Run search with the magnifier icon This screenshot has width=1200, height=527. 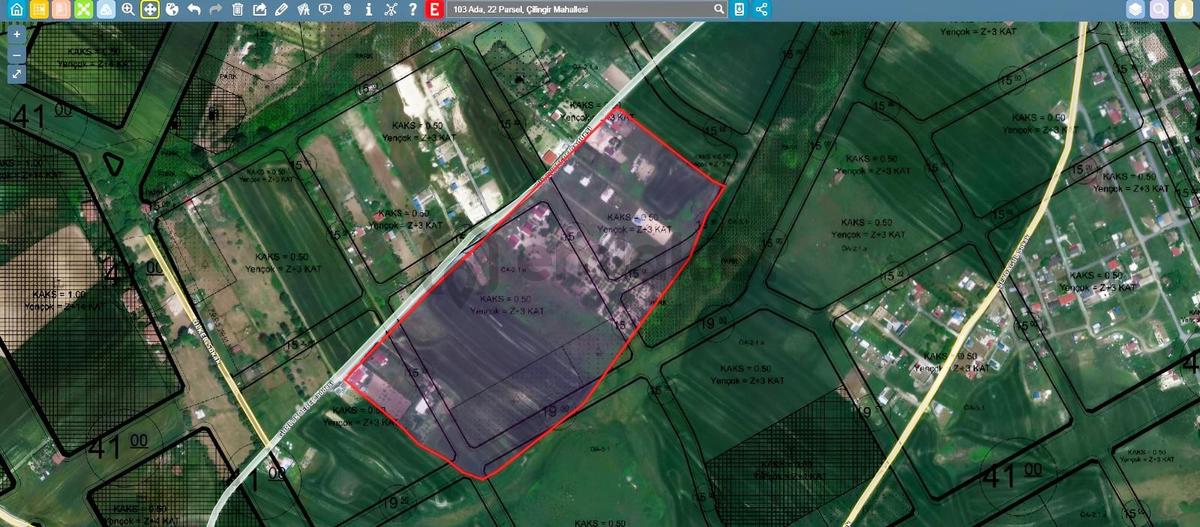719,9
